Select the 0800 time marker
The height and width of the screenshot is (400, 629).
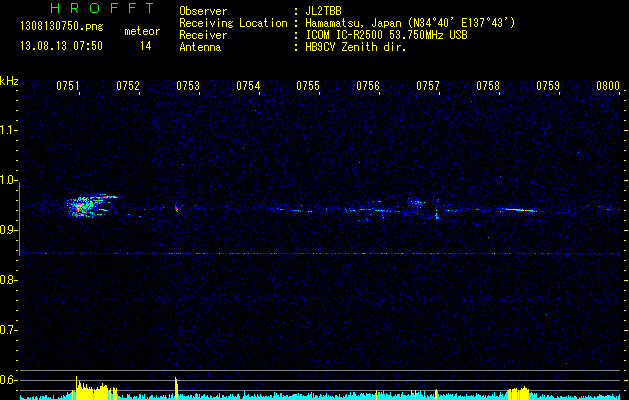coord(608,87)
